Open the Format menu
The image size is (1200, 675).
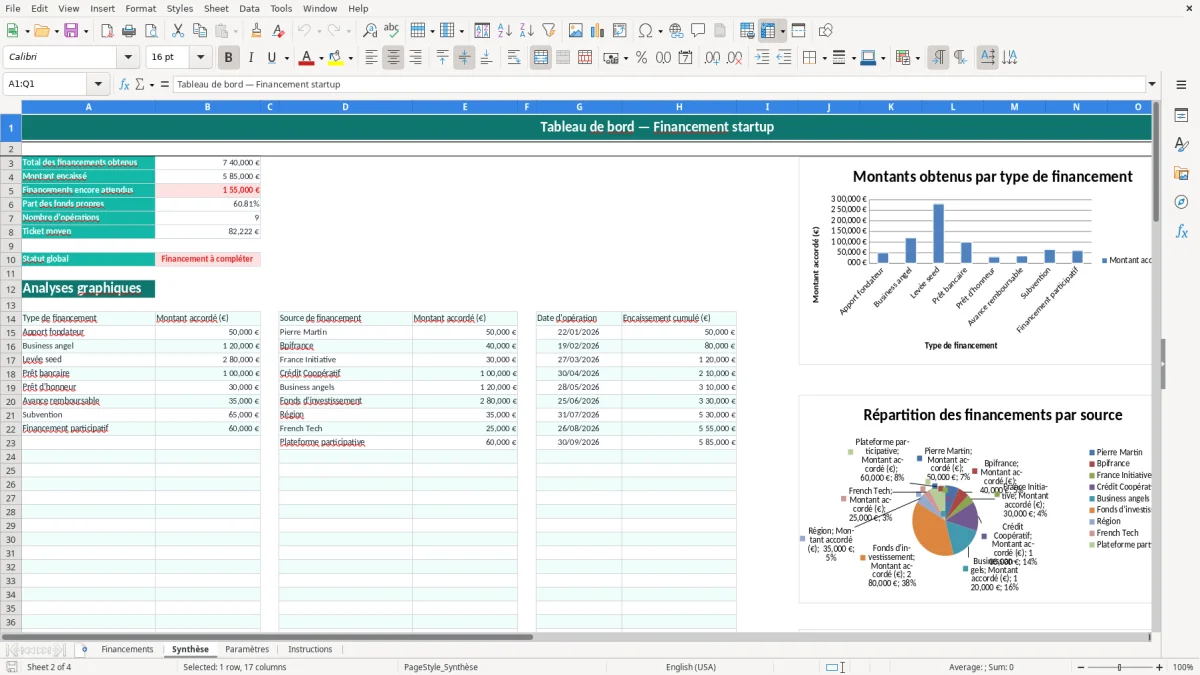click(140, 8)
